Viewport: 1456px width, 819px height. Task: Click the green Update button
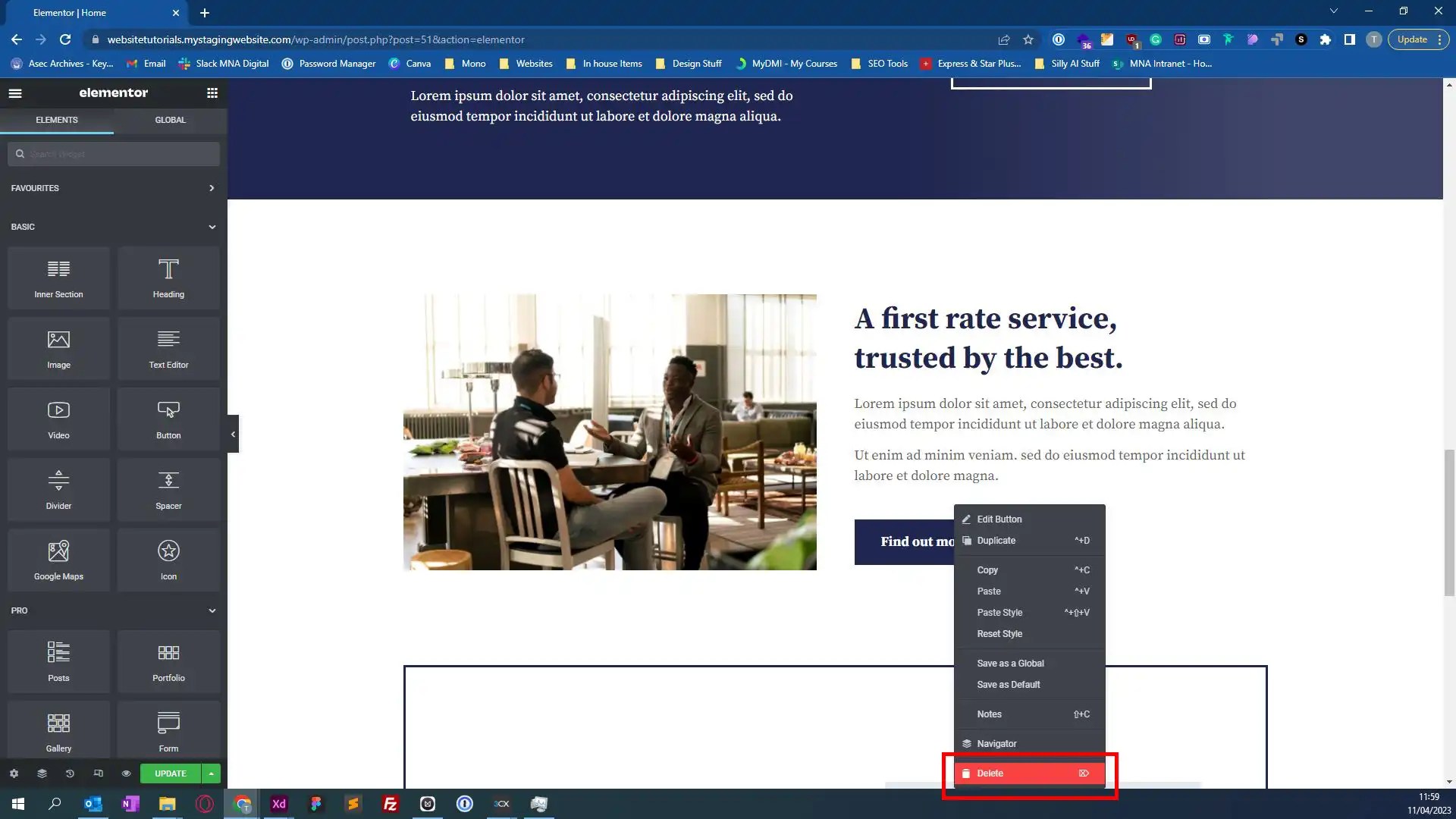pos(170,773)
